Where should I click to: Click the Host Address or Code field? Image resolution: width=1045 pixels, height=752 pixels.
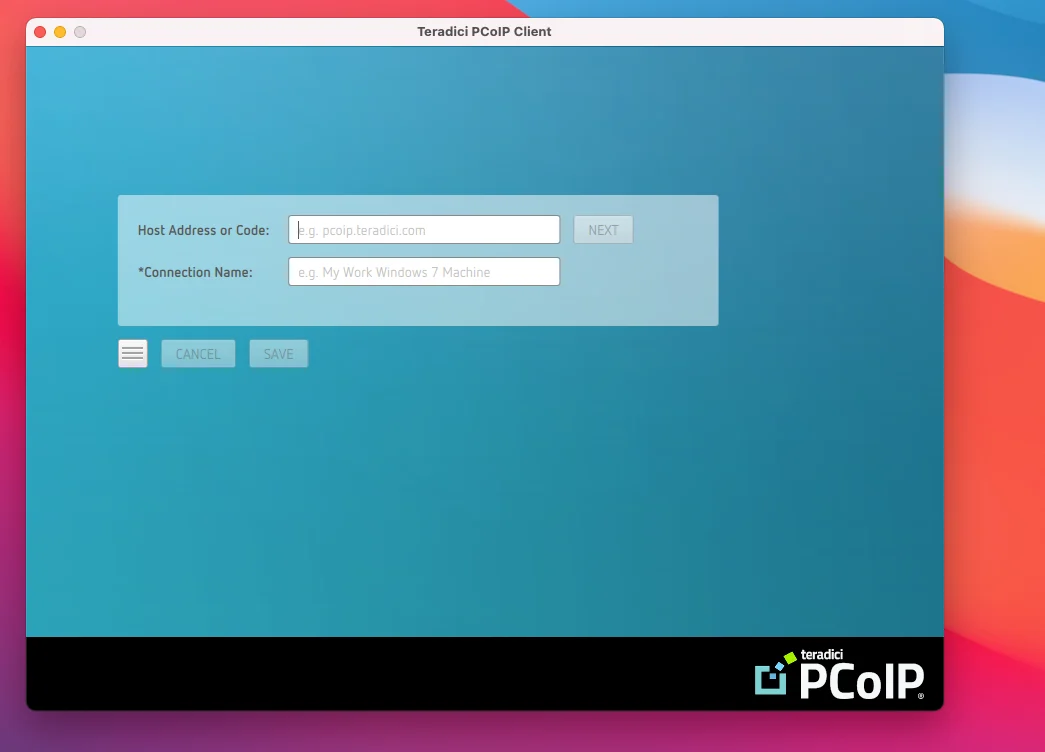424,229
